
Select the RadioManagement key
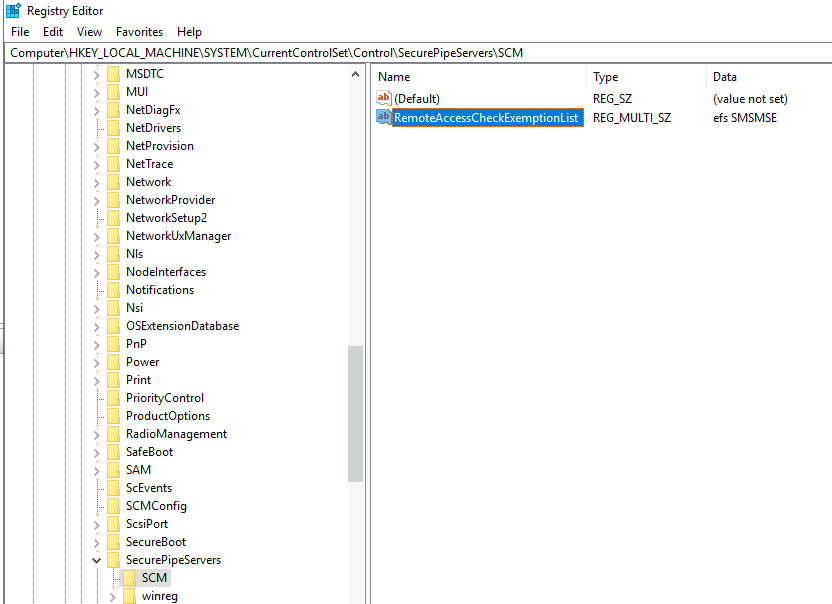176,434
